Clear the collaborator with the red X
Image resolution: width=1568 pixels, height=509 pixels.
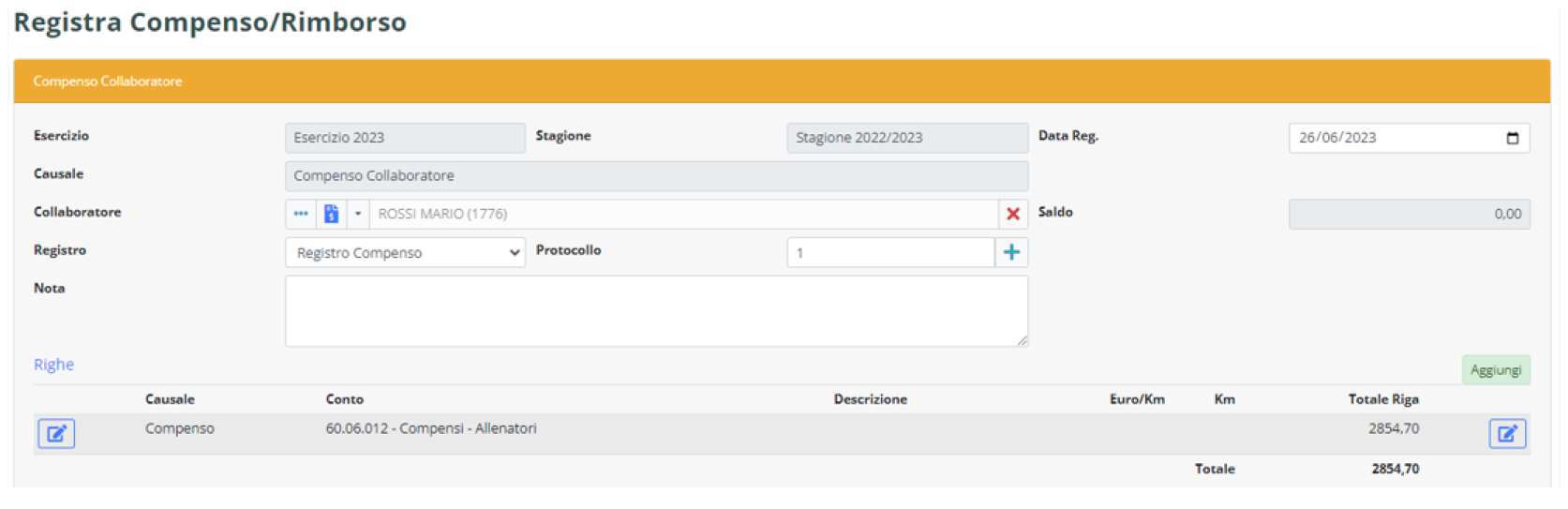coord(1012,214)
